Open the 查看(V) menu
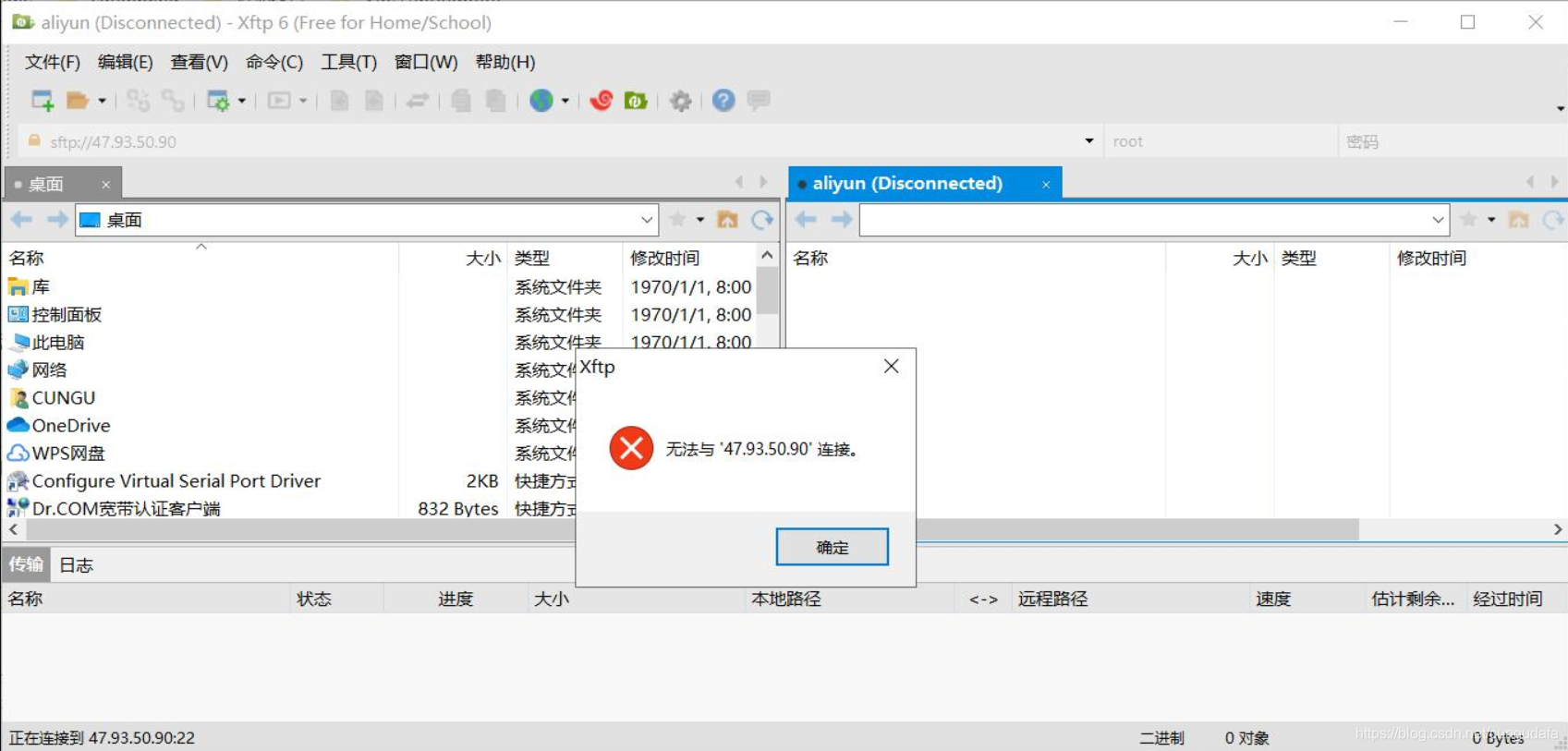This screenshot has width=1568, height=751. click(x=200, y=62)
